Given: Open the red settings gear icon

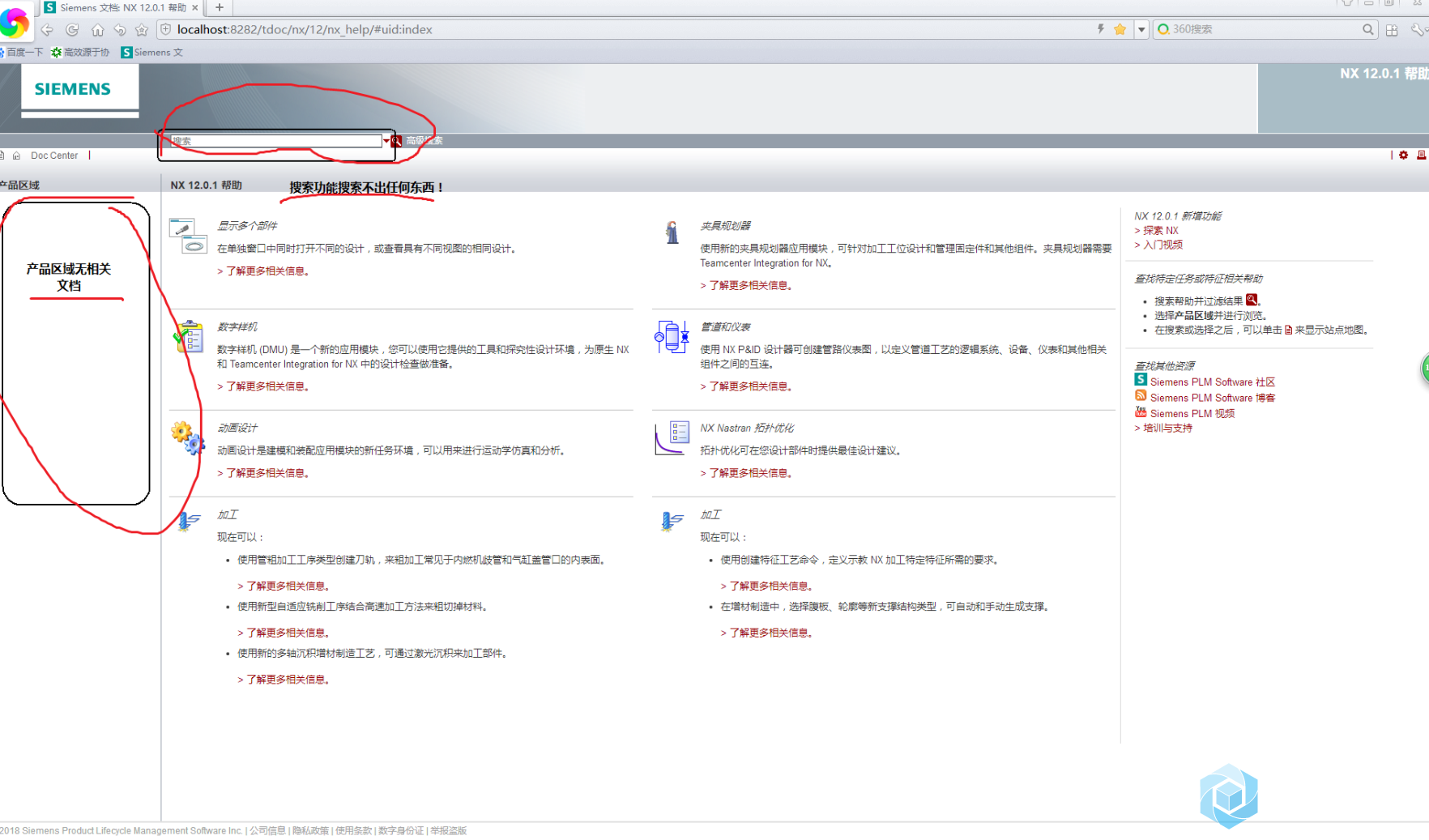Looking at the screenshot, I should (1404, 155).
